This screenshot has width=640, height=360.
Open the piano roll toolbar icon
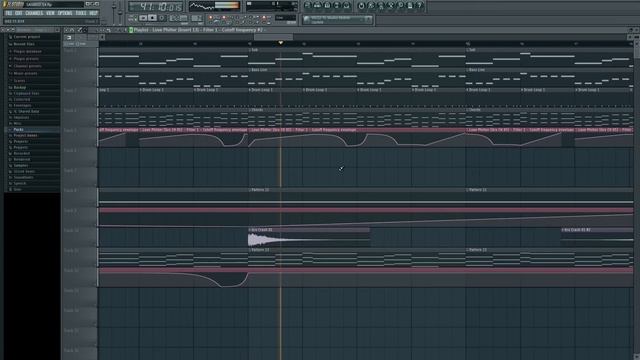pos(327,5)
